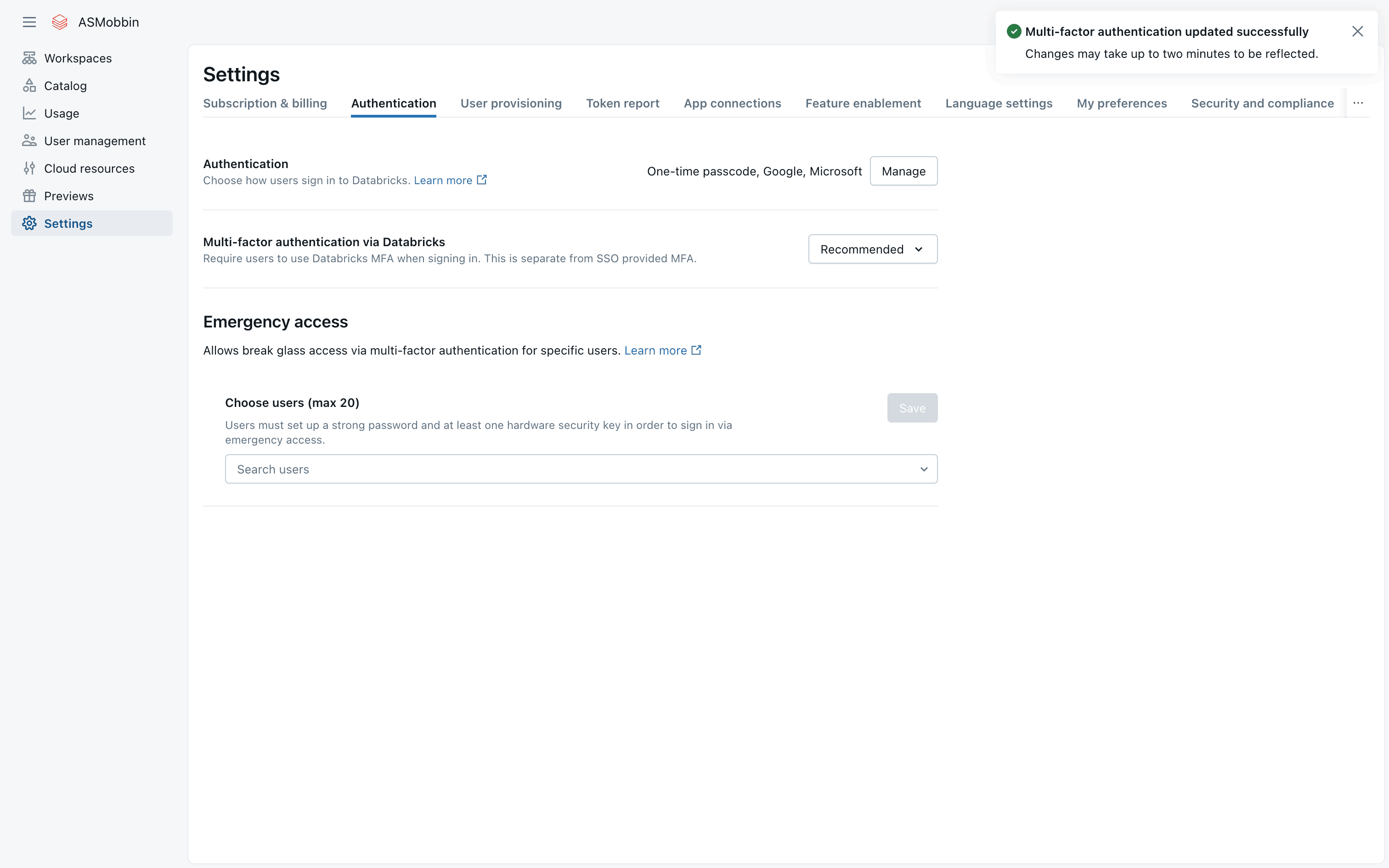
Task: Go to Usage in the sidebar
Action: click(62, 113)
